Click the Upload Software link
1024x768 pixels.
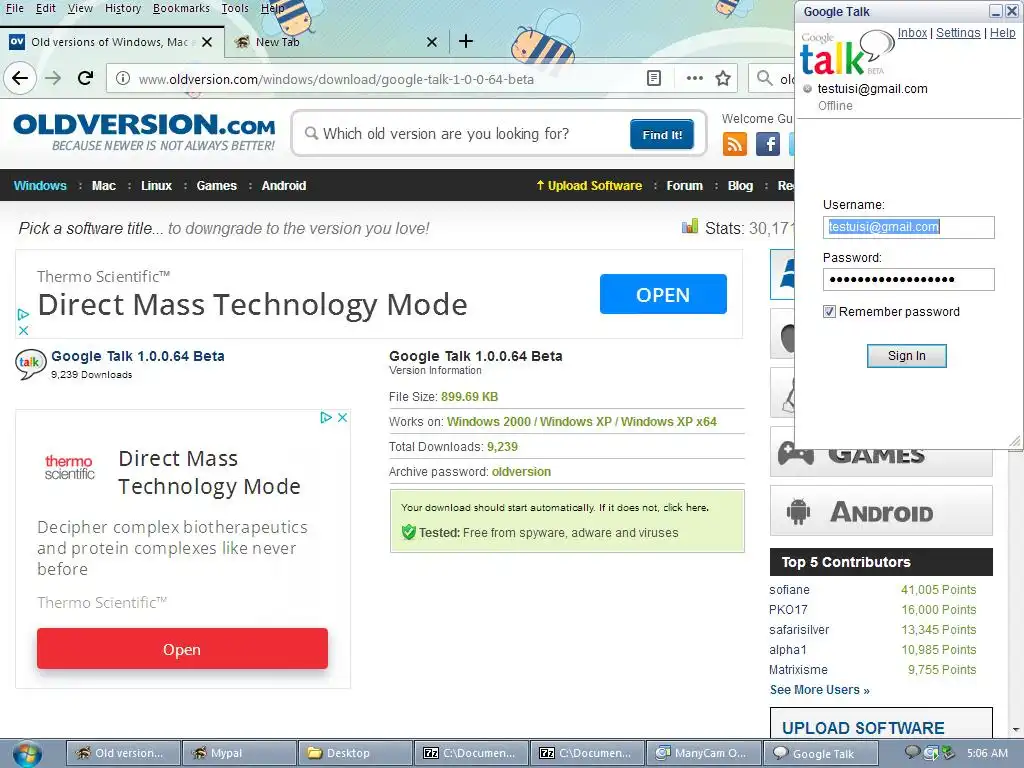pos(589,185)
